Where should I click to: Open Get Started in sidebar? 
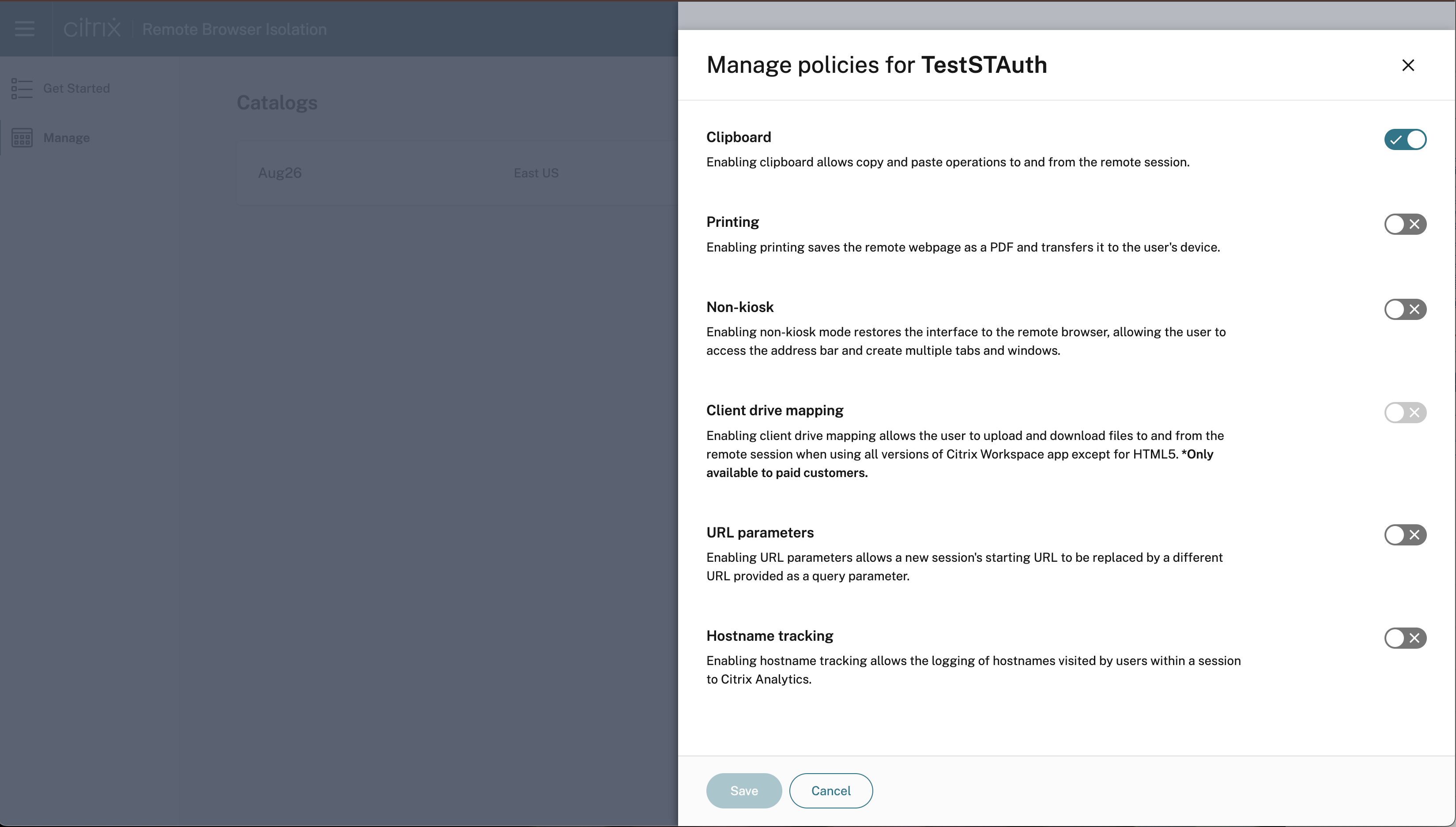(76, 89)
